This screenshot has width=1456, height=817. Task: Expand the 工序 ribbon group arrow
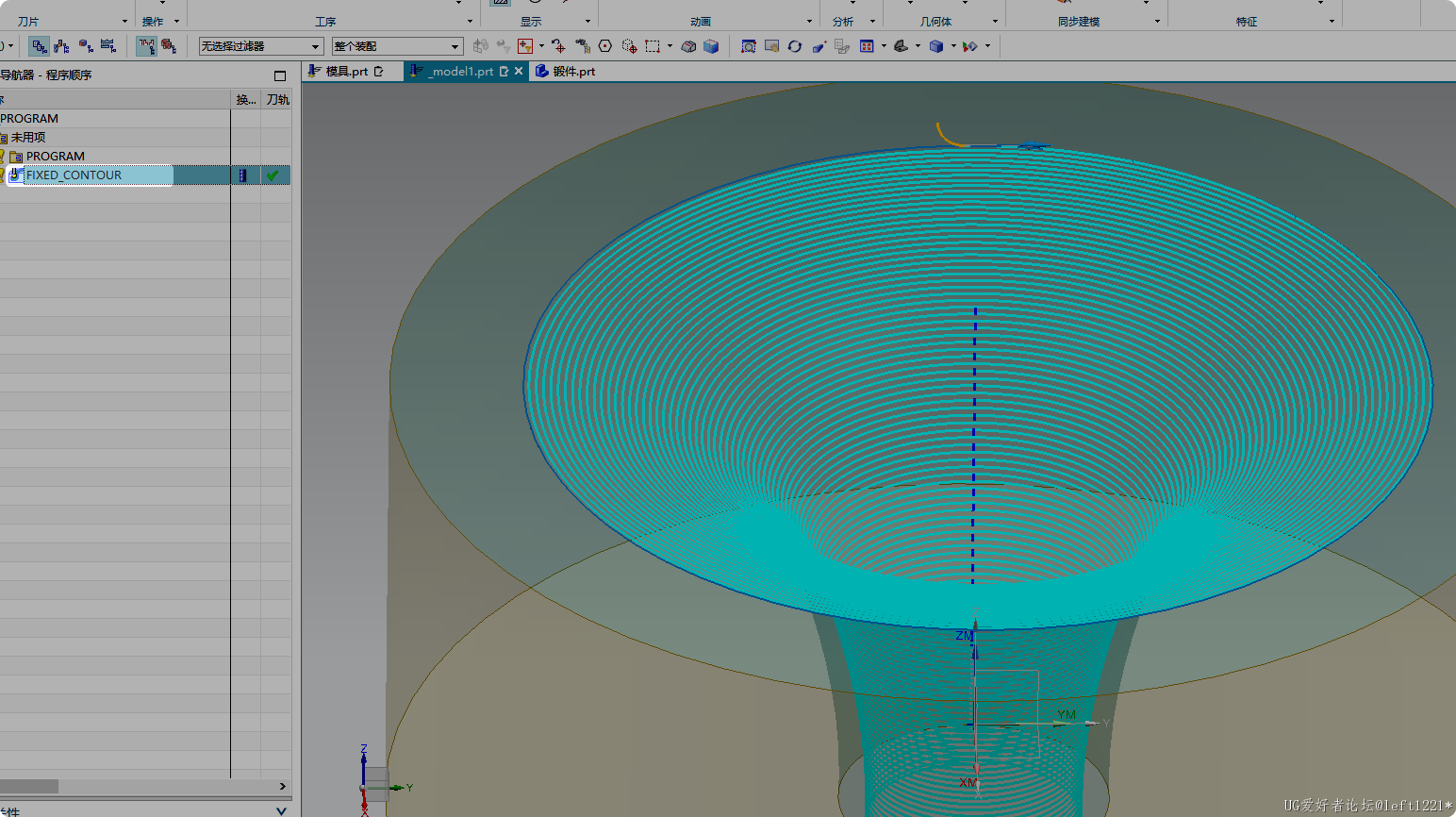pyautogui.click(x=470, y=22)
